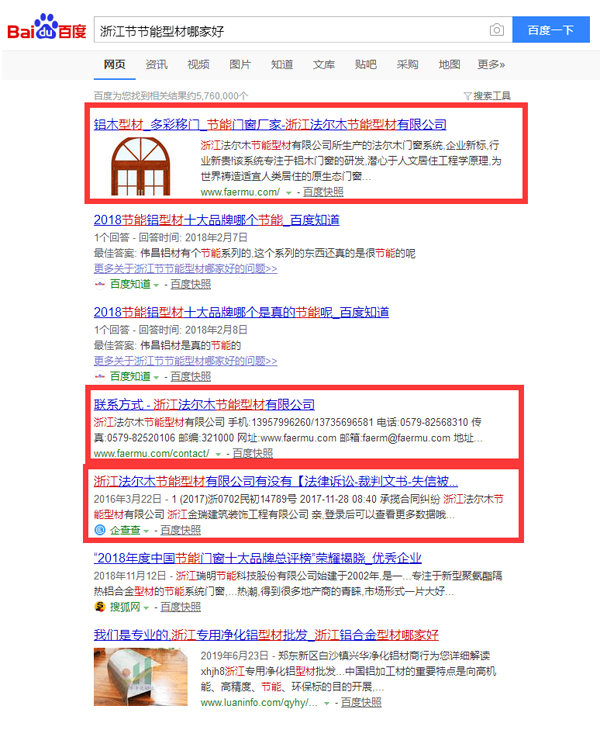Click the 搜狐网 source icon
The width and height of the screenshot is (600, 730).
pos(100,607)
